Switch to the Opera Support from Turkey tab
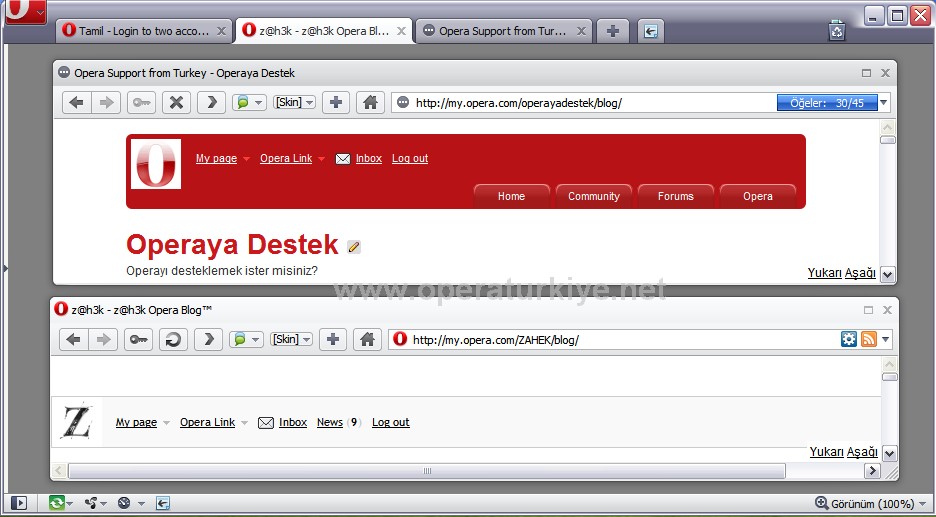This screenshot has height=517, width=936. coord(503,31)
